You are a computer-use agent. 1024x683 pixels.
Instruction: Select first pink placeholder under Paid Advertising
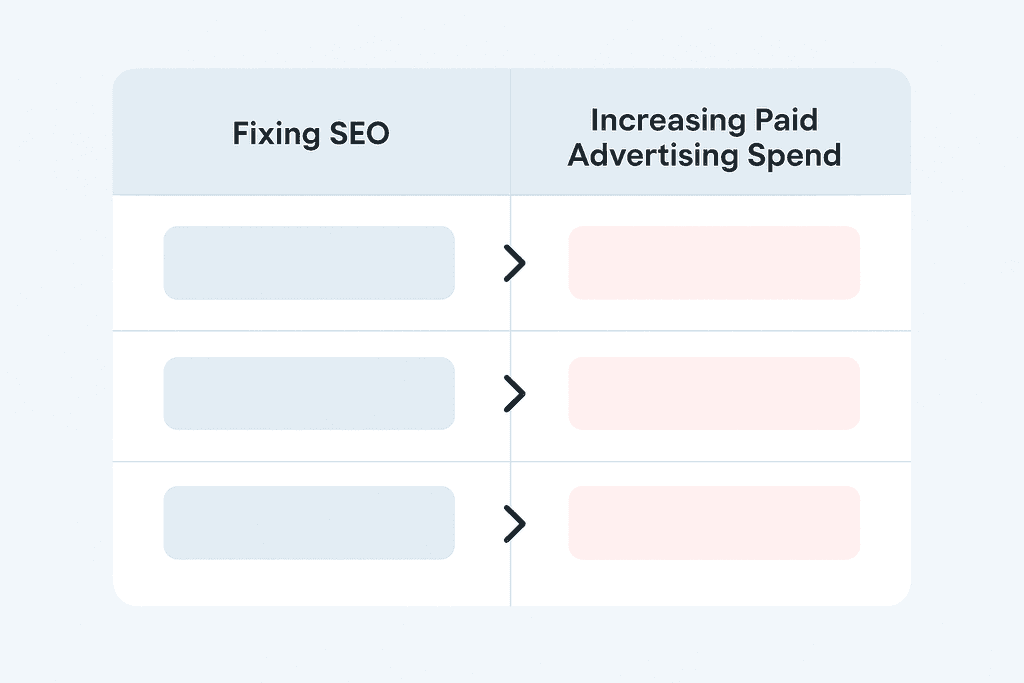pos(714,263)
